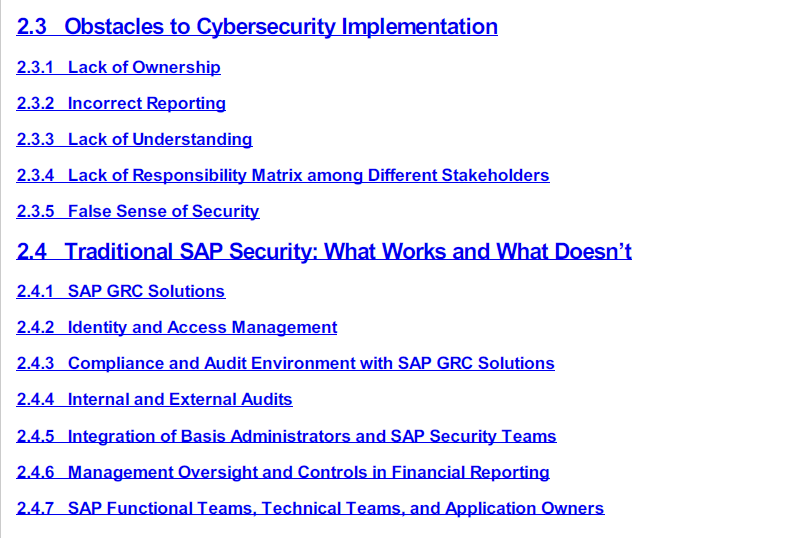The height and width of the screenshot is (538, 796).
Task: Go to SAP GRC Solutions section
Action: tap(146, 292)
